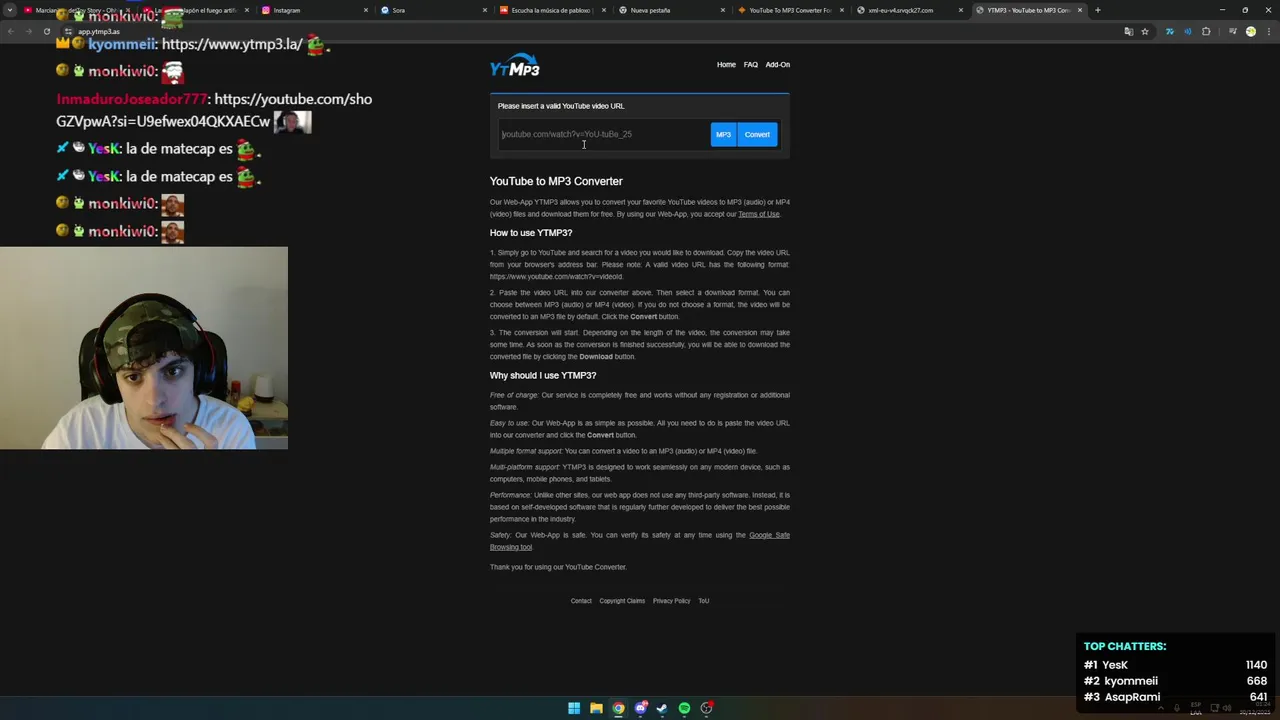The width and height of the screenshot is (1280, 720).
Task: Close the Instagram tab
Action: point(365,10)
